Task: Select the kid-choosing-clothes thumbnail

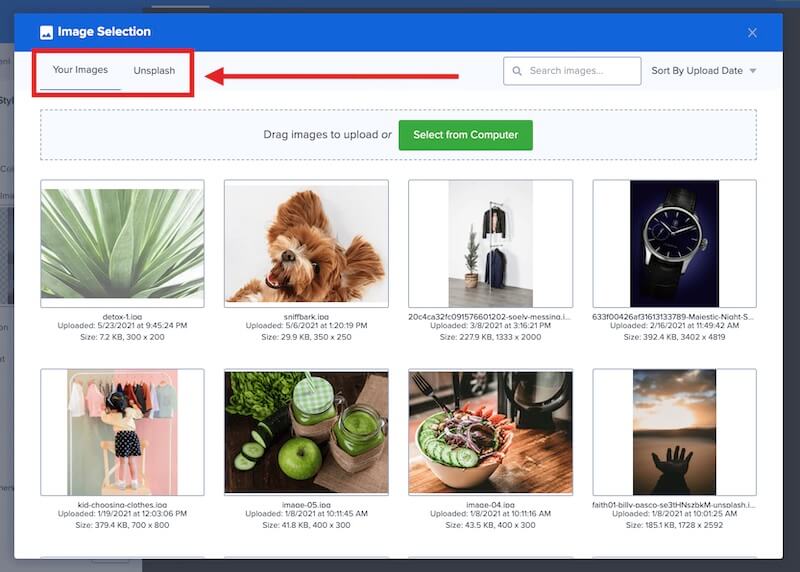Action: pos(122,432)
